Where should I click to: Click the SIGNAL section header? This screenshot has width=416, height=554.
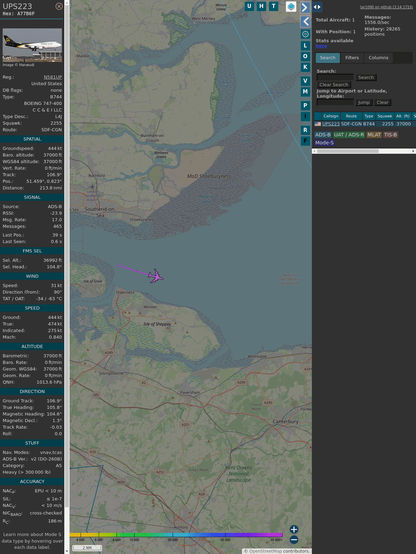[32, 198]
